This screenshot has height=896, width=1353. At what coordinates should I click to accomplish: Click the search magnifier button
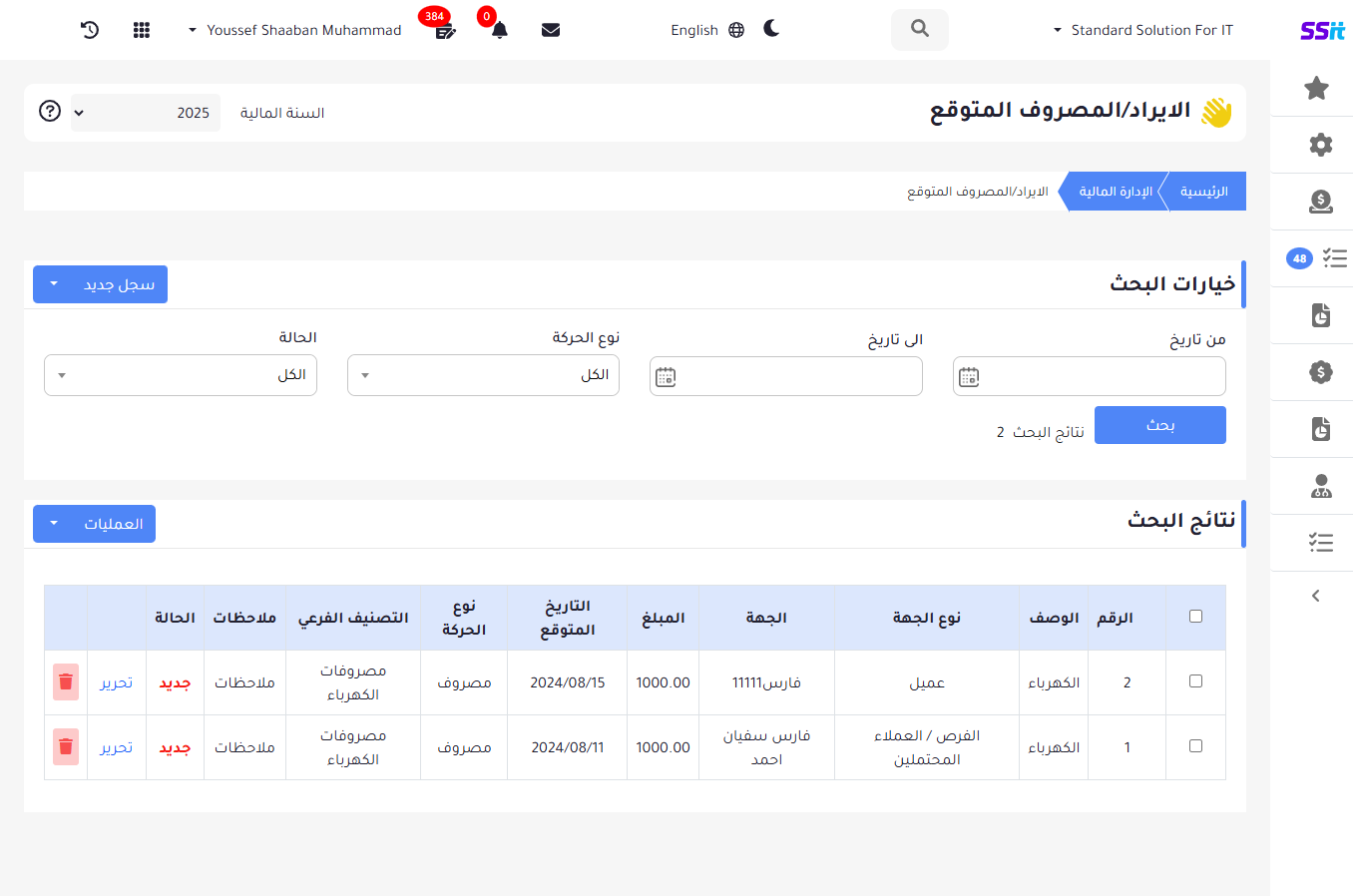point(920,29)
